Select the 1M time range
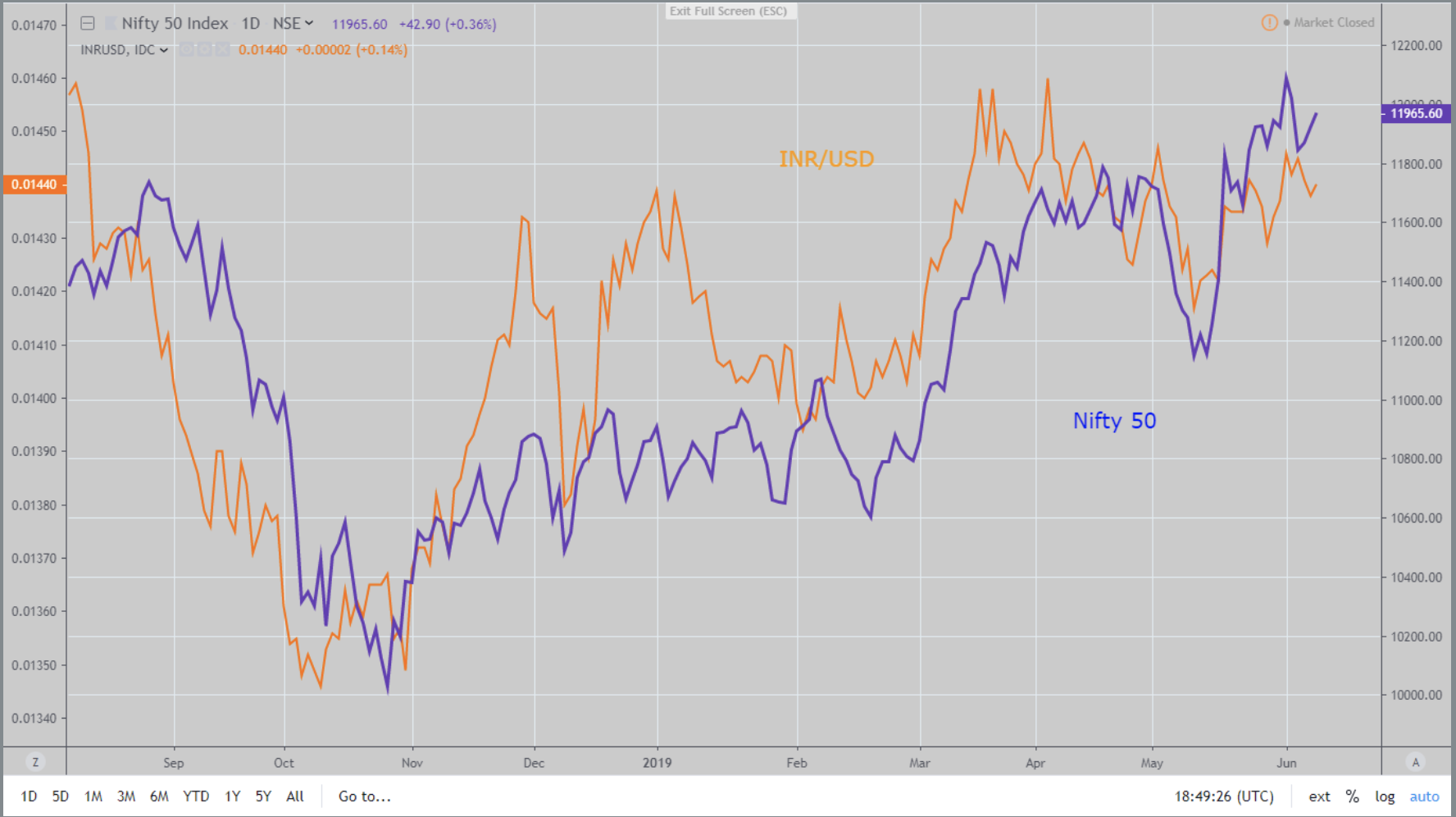 pyautogui.click(x=93, y=796)
